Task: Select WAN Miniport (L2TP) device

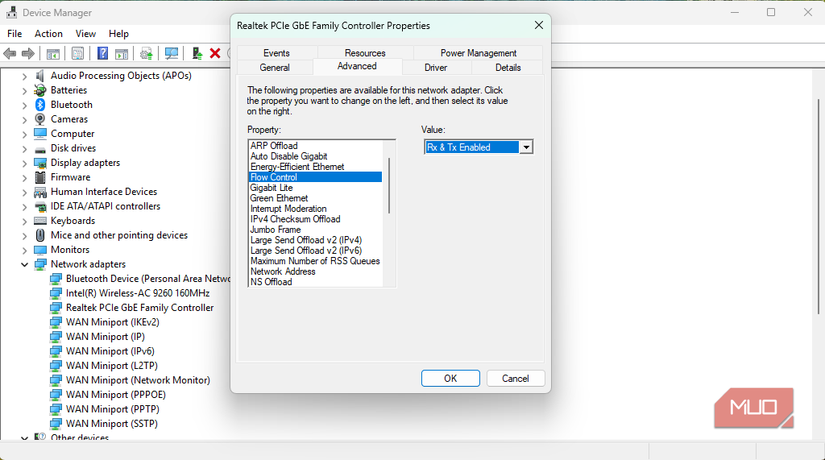Action: 112,365
